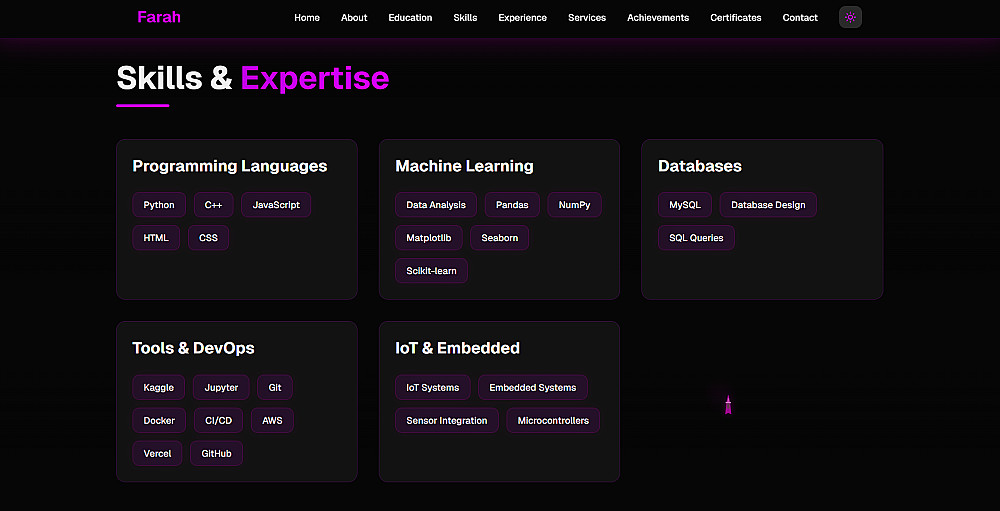
Task: Toggle the light/dark theme sun icon
Action: point(850,17)
